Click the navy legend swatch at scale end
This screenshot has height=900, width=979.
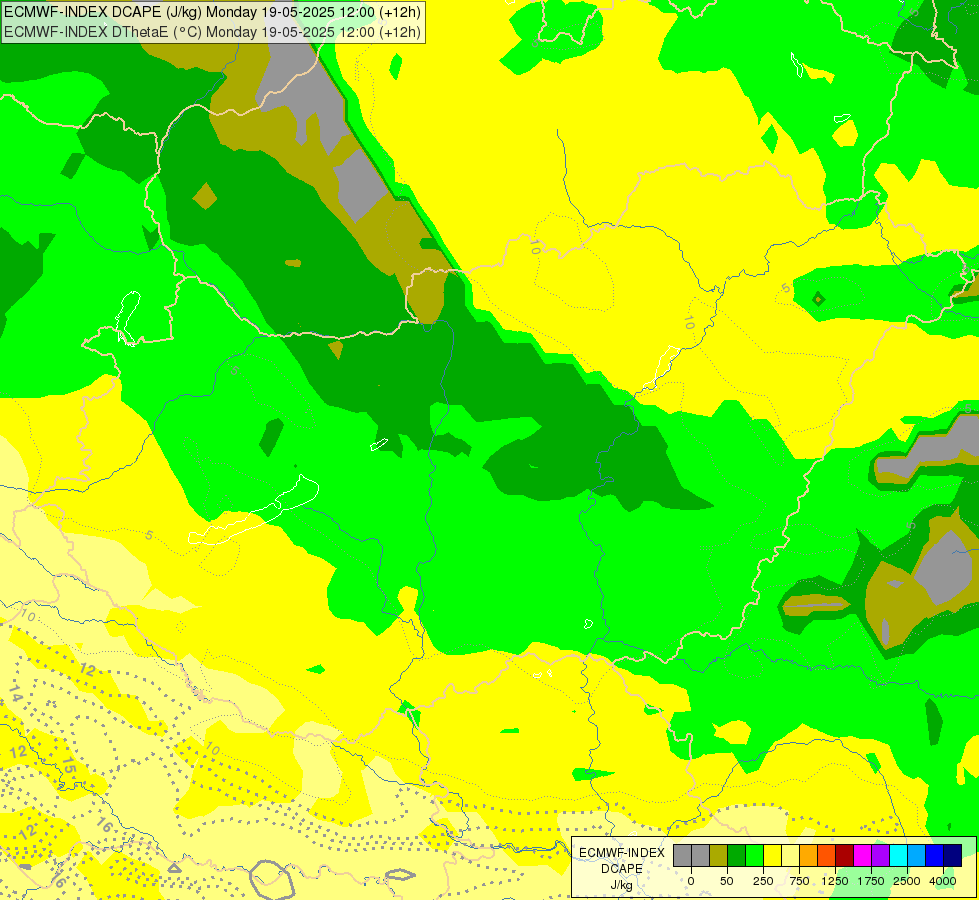[953, 856]
